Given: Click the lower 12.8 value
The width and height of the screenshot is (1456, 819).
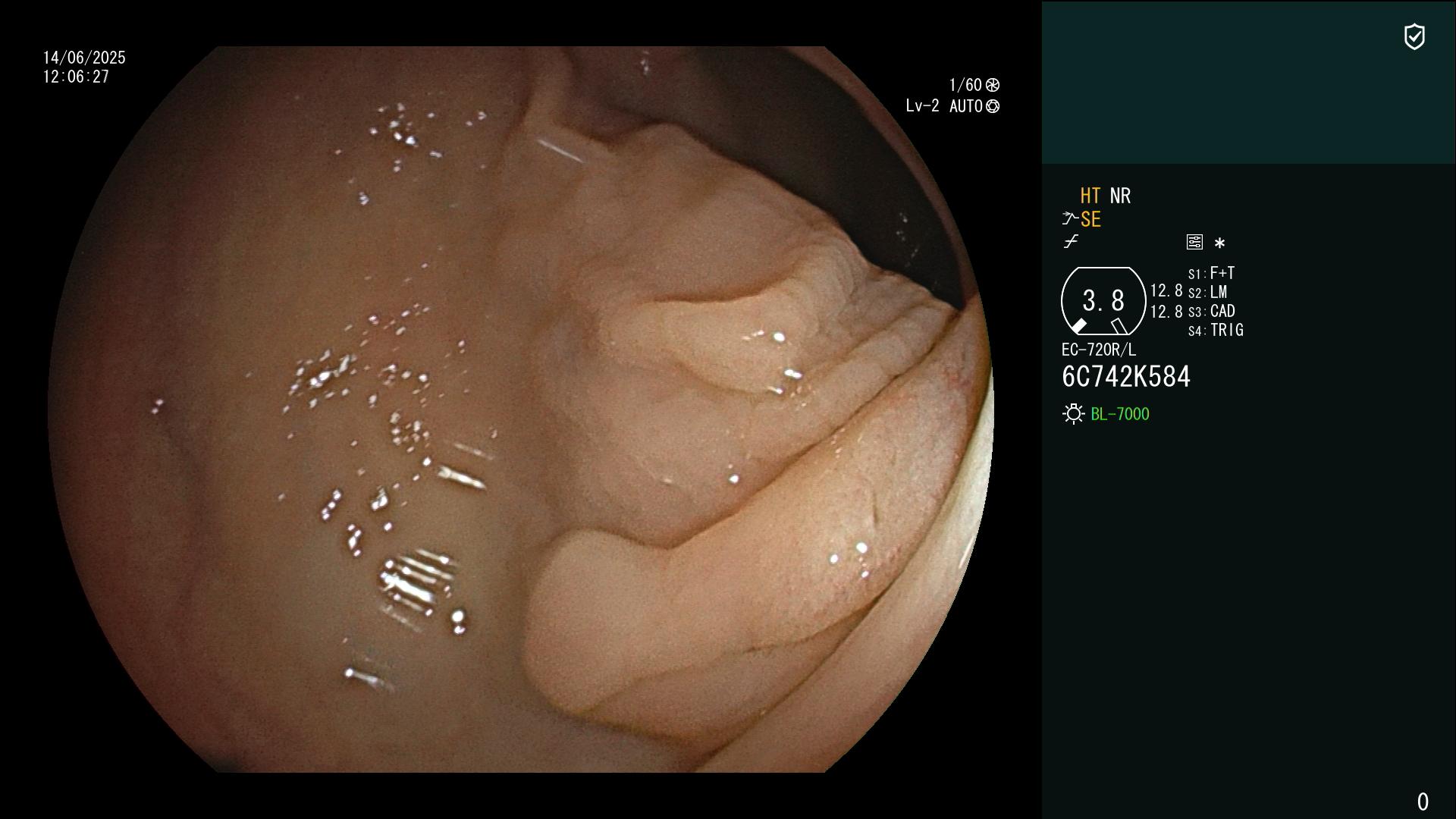Looking at the screenshot, I should point(1166,311).
